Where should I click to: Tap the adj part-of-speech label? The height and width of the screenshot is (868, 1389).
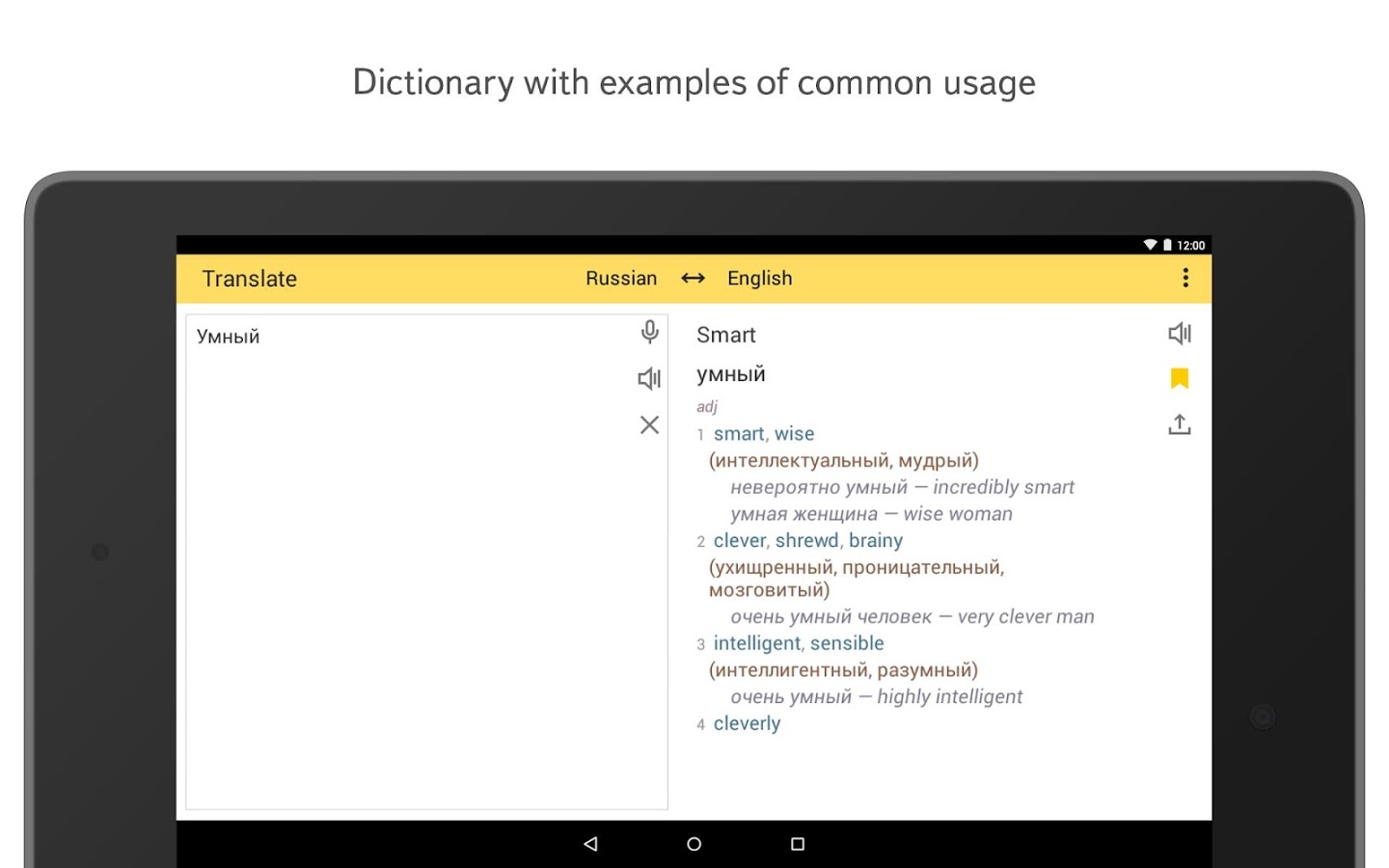707,406
